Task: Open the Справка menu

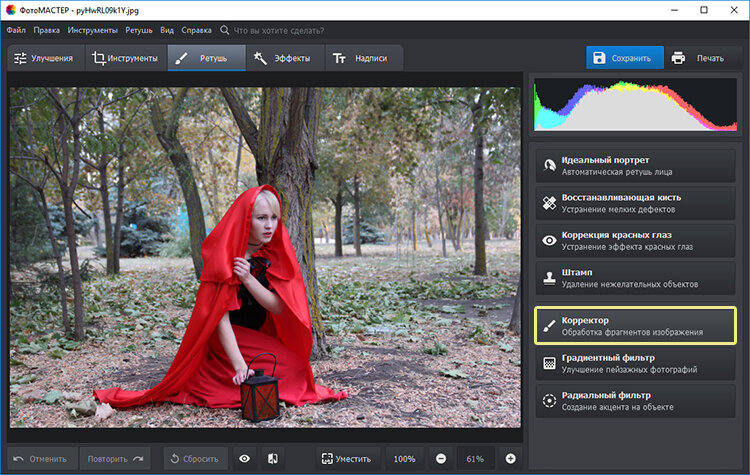Action: (196, 30)
